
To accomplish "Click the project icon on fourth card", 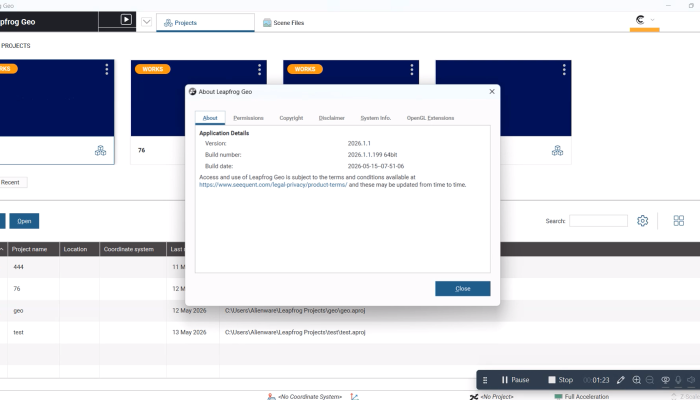I will click(x=557, y=150).
